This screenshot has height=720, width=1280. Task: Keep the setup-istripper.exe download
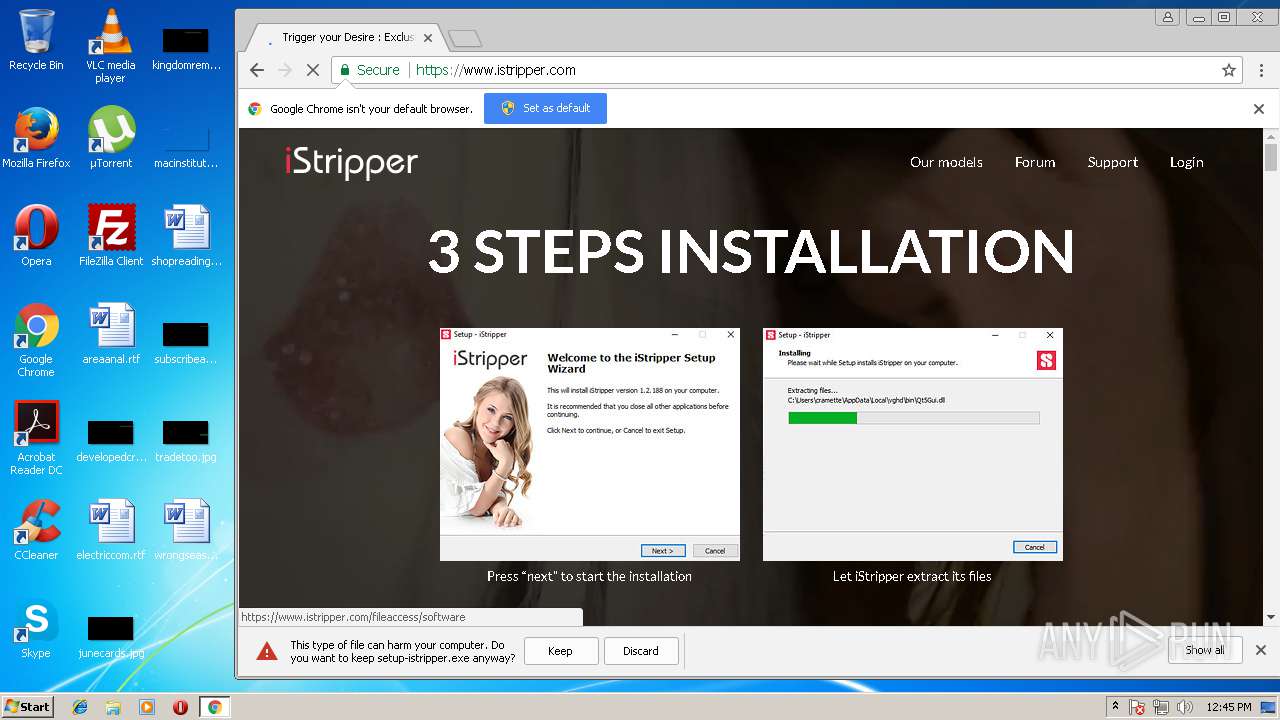561,651
